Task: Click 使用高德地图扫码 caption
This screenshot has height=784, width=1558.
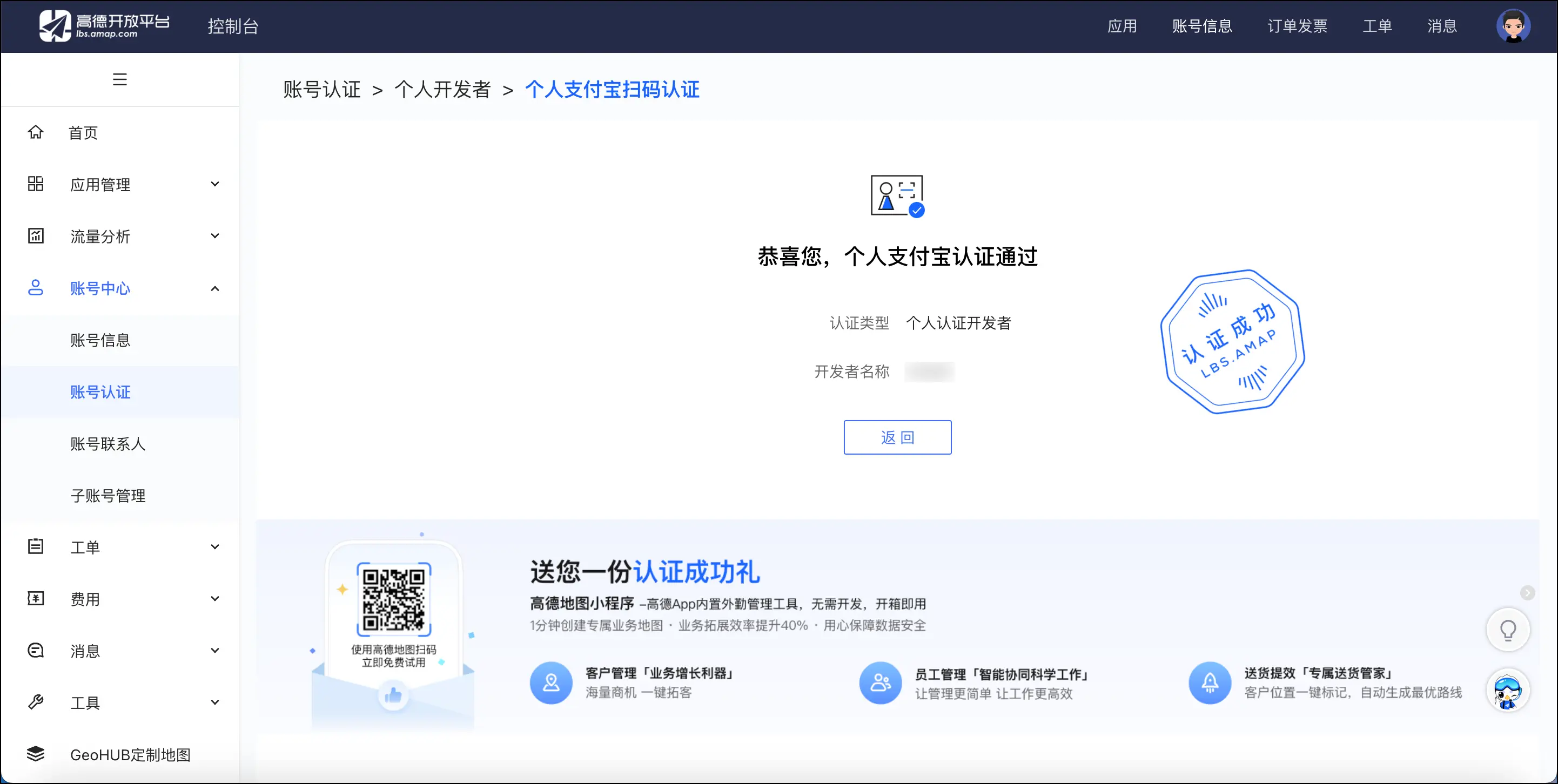Action: pos(394,649)
